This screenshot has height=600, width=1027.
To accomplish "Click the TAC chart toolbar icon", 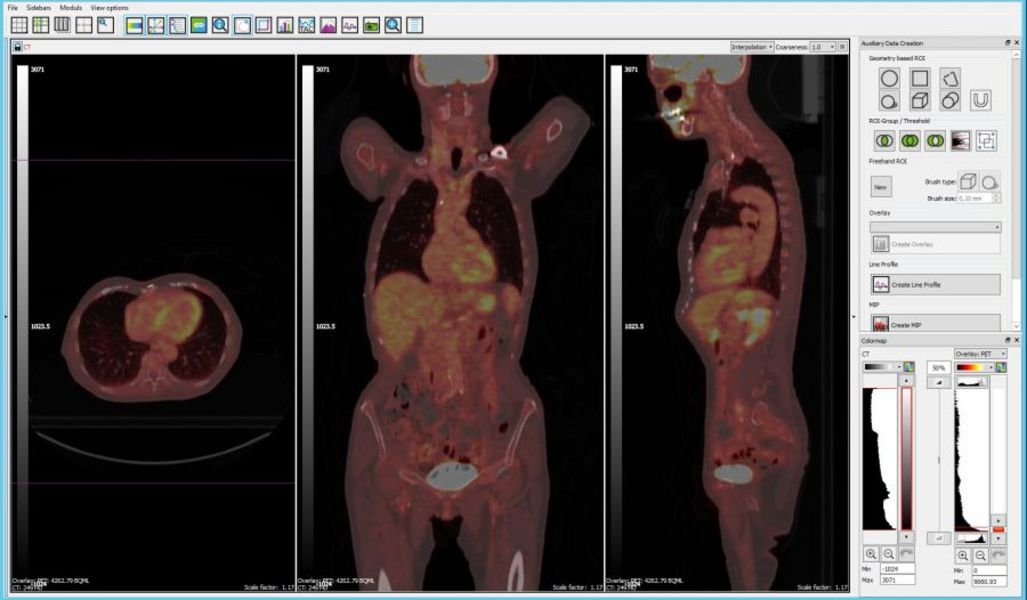I will [307, 25].
